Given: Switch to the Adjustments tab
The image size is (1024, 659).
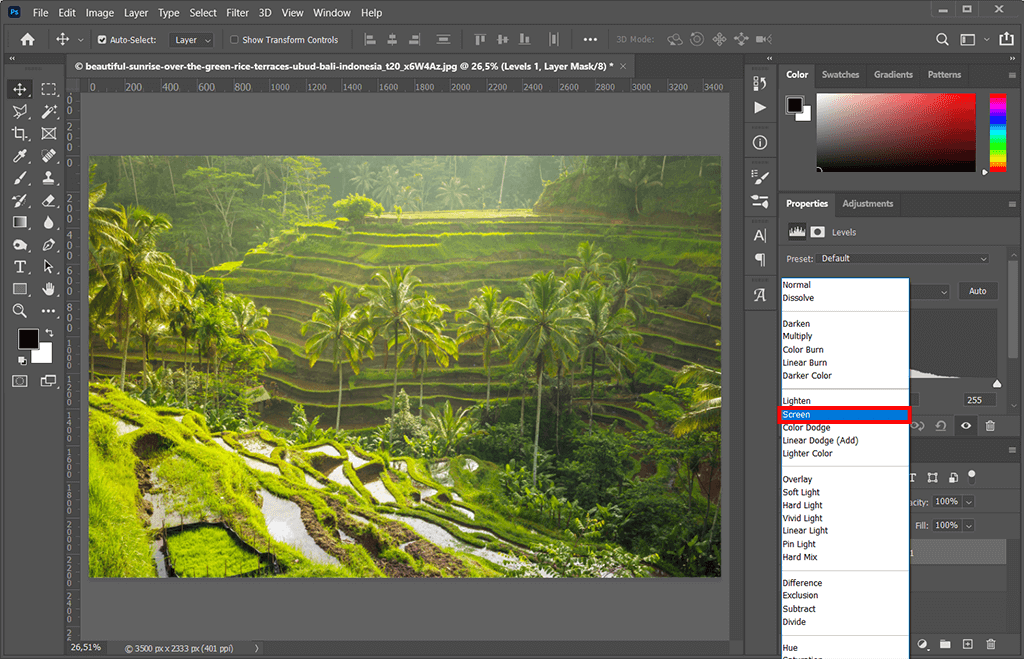Looking at the screenshot, I should (x=867, y=204).
